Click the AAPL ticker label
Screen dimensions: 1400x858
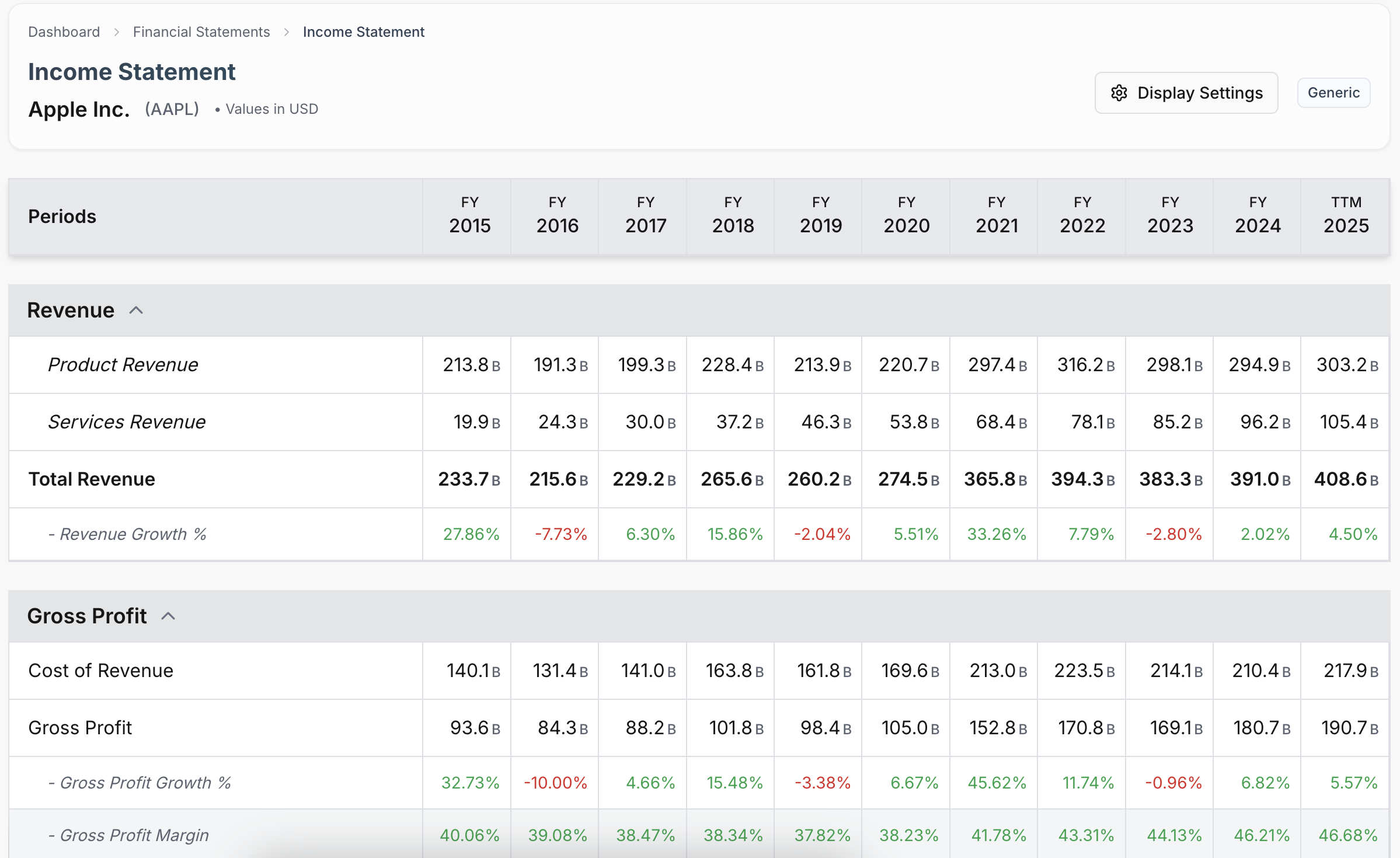172,109
